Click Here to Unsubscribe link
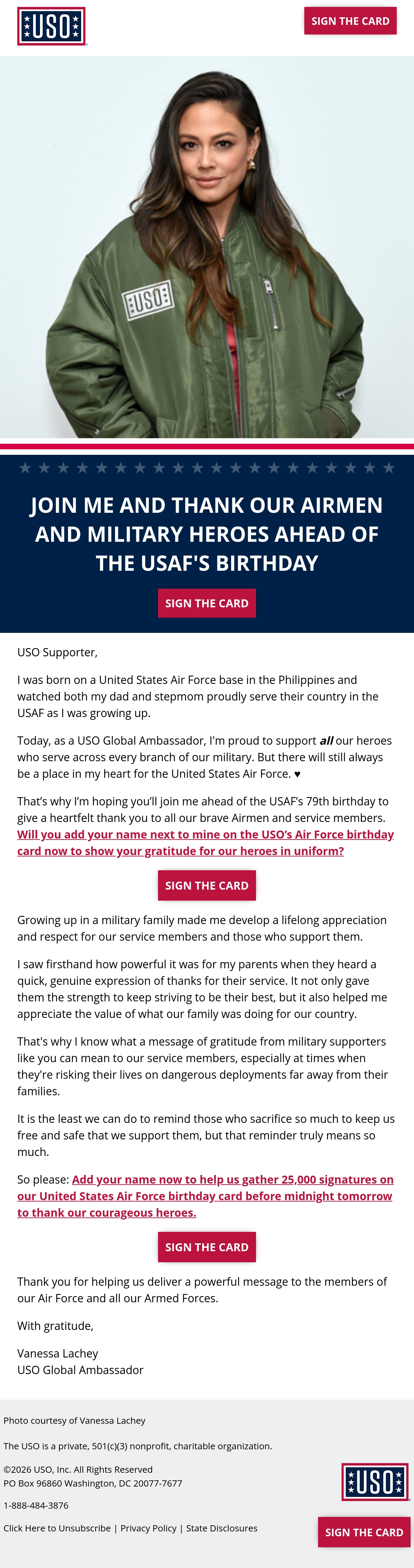414x1568 pixels. (x=57, y=1528)
